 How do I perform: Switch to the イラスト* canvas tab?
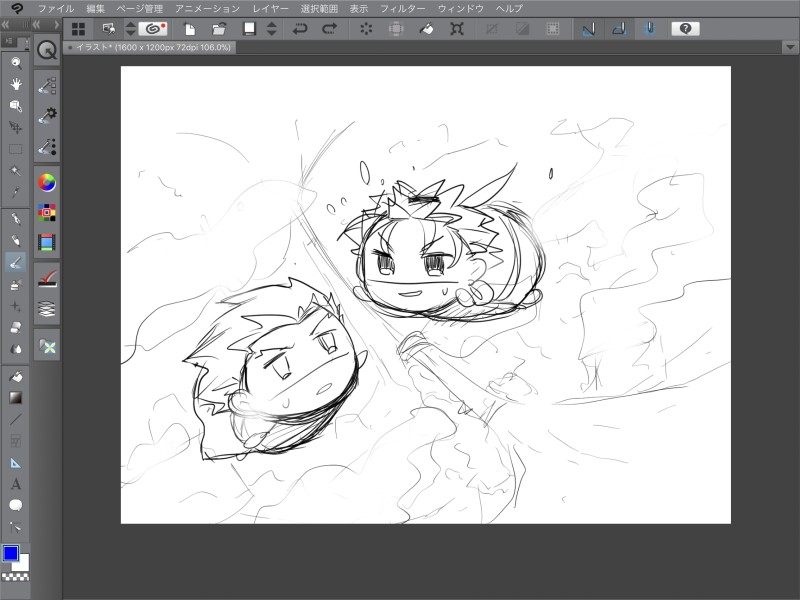pos(149,47)
